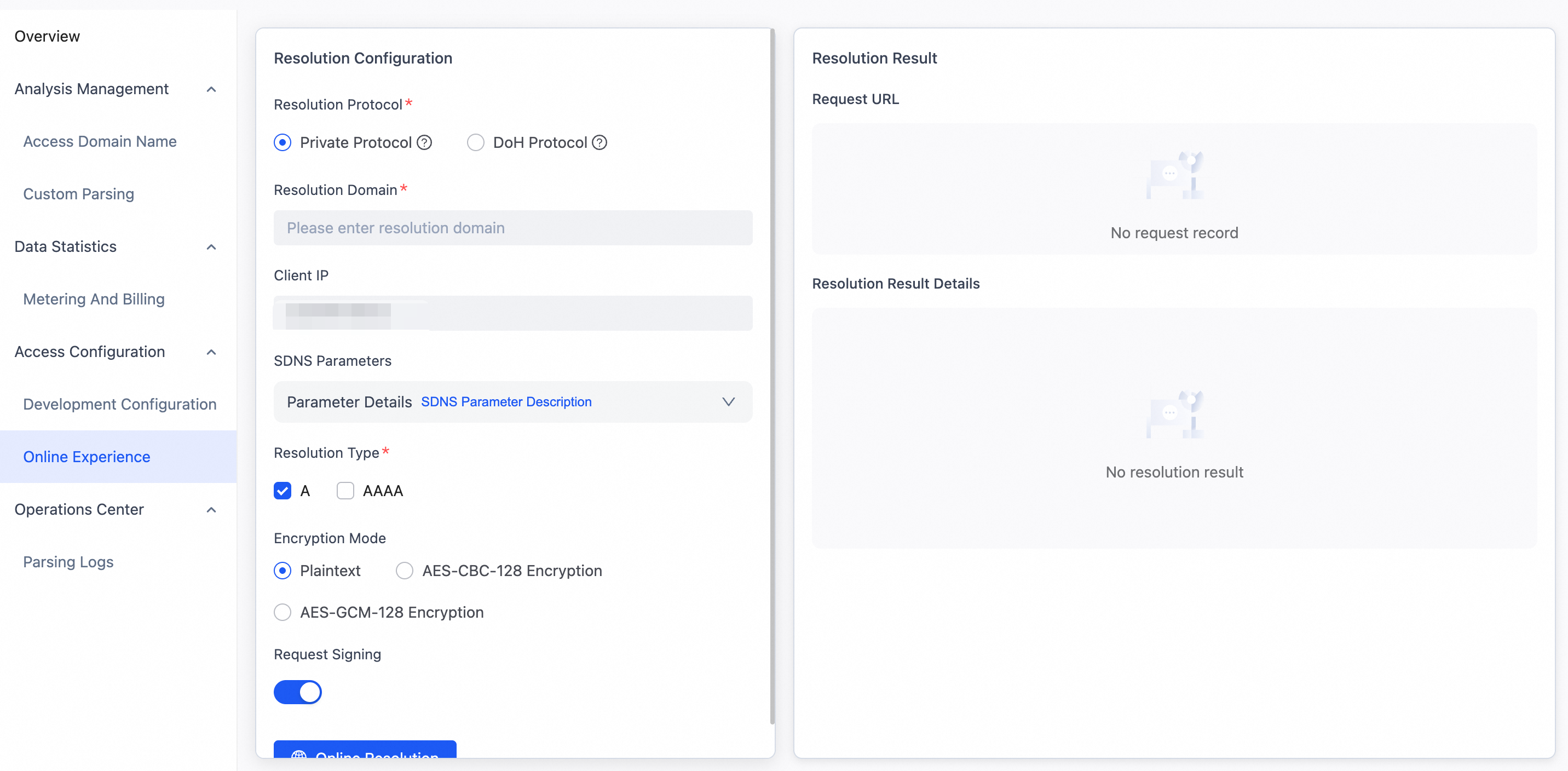1568x771 pixels.
Task: Click the No resolution result placeholder illustration
Action: tap(1174, 415)
